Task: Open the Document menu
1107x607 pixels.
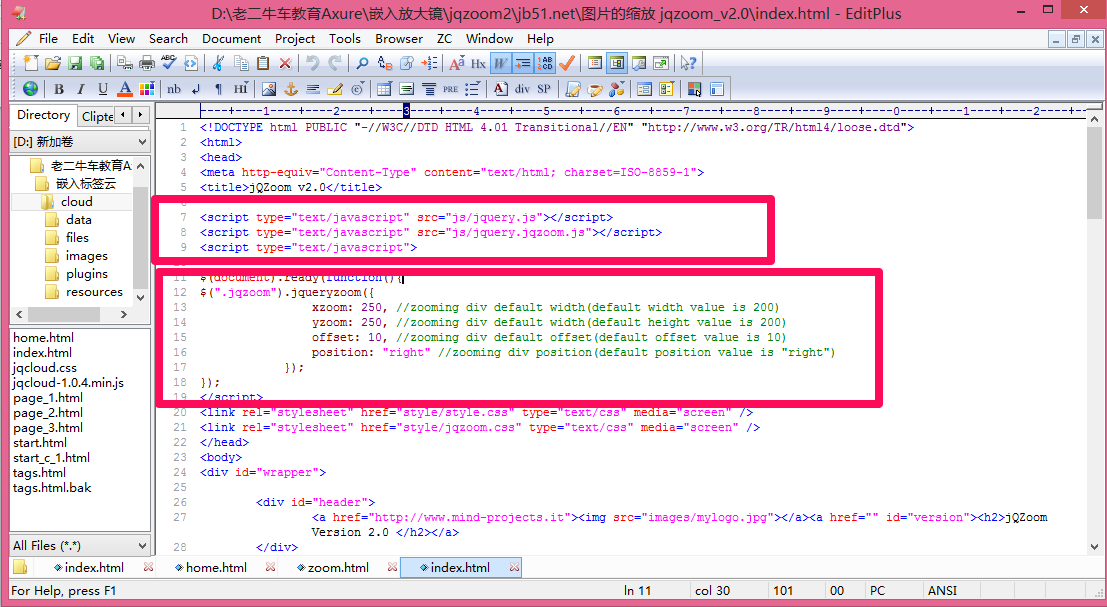Action: 232,39
